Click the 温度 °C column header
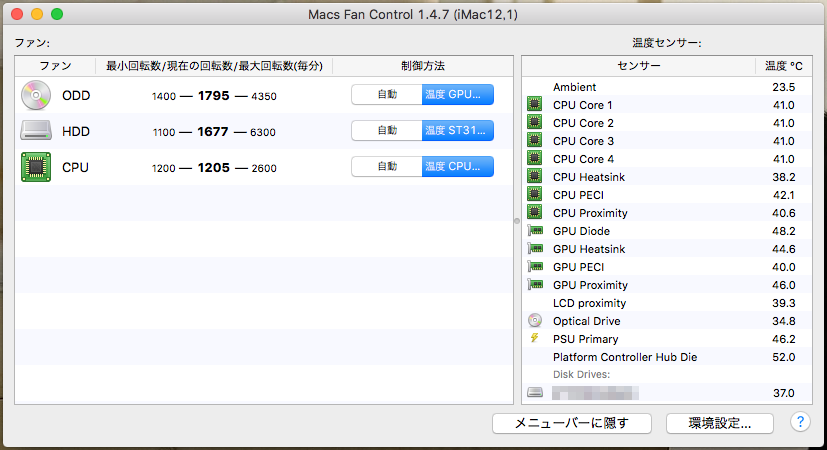The image size is (827, 450). (784, 66)
